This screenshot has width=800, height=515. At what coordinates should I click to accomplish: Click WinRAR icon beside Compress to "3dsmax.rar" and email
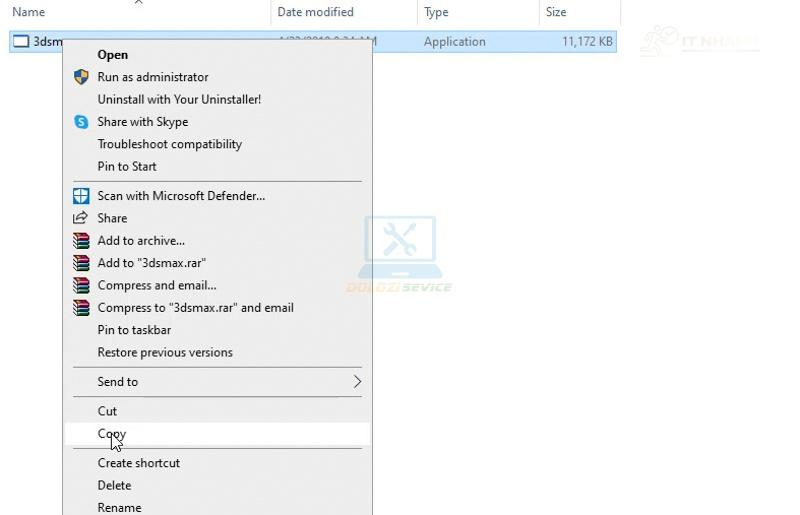tap(81, 308)
